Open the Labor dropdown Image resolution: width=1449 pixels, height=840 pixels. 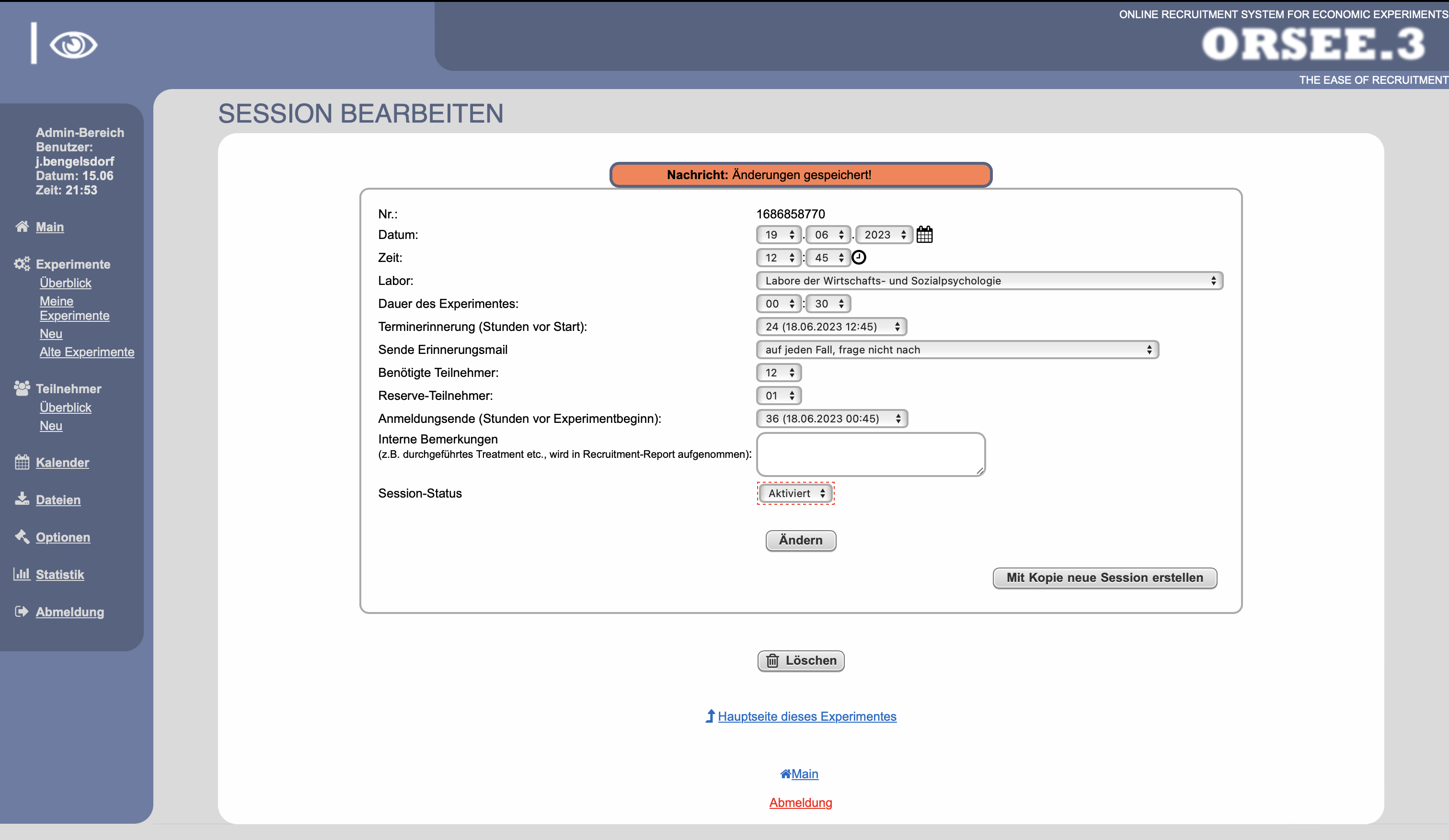coord(989,280)
